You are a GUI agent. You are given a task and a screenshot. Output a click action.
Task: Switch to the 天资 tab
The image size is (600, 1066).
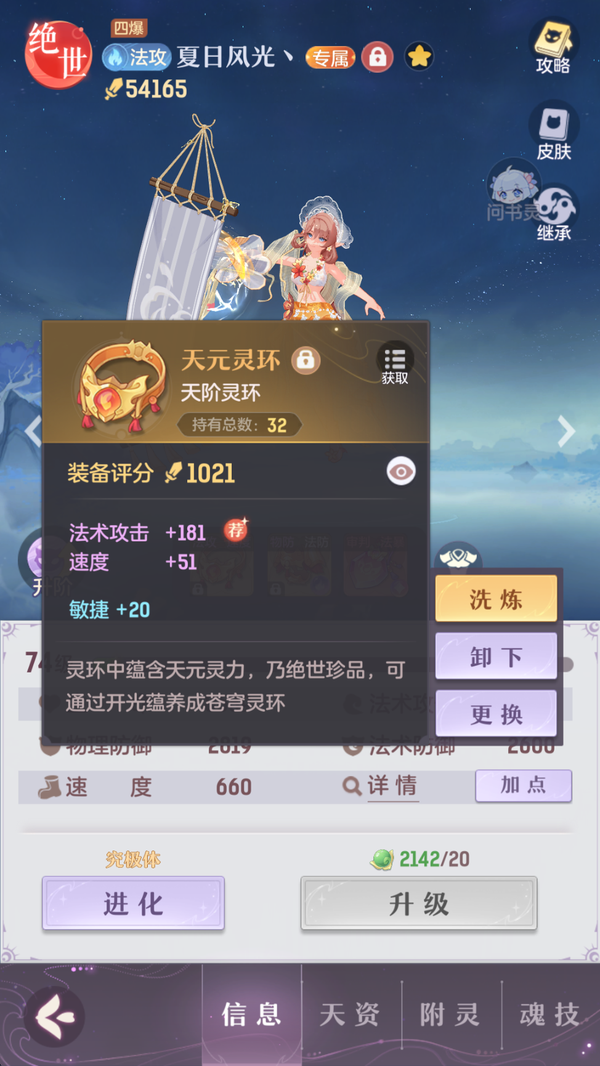351,1014
